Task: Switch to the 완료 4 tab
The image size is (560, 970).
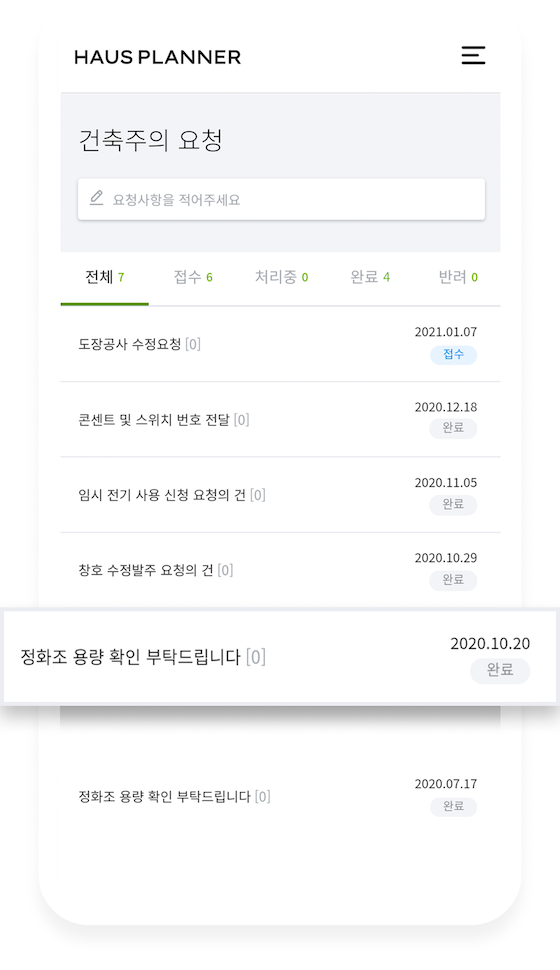Action: coord(370,277)
